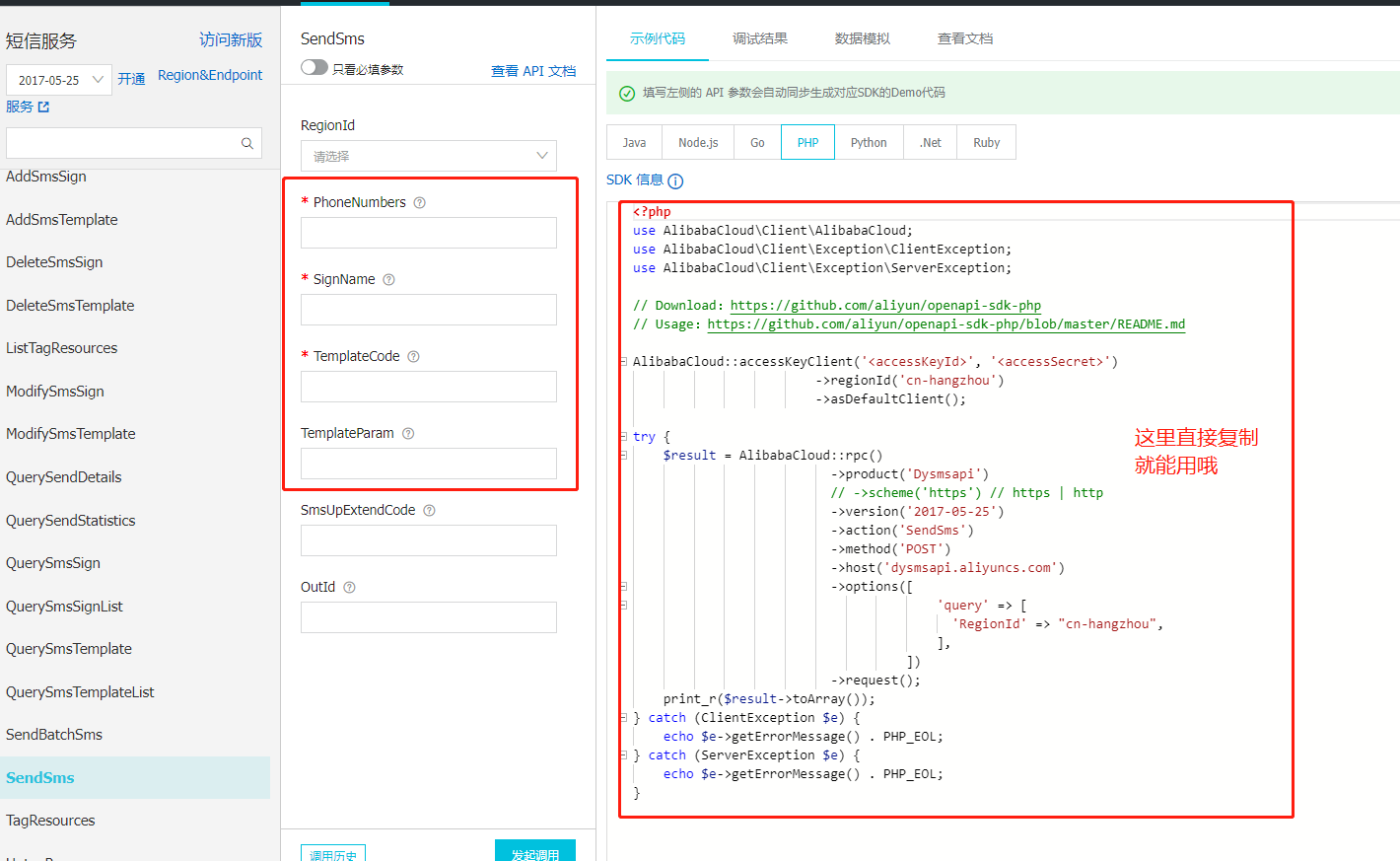Switch to the 数据模拟 tab

pyautogui.click(x=863, y=38)
